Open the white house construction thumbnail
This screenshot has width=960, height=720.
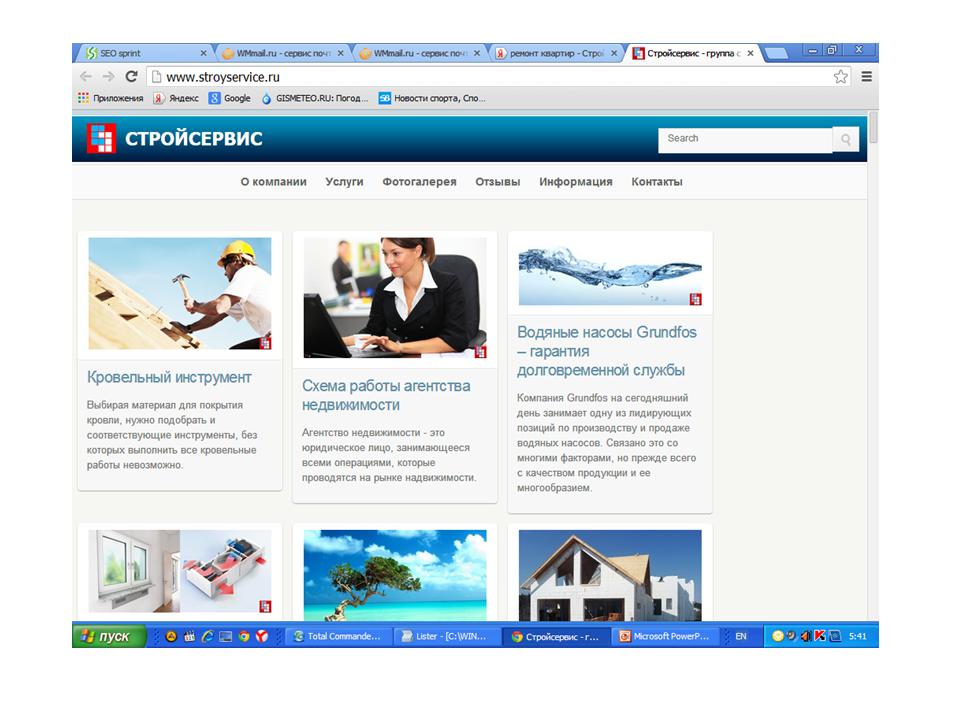tap(610, 576)
